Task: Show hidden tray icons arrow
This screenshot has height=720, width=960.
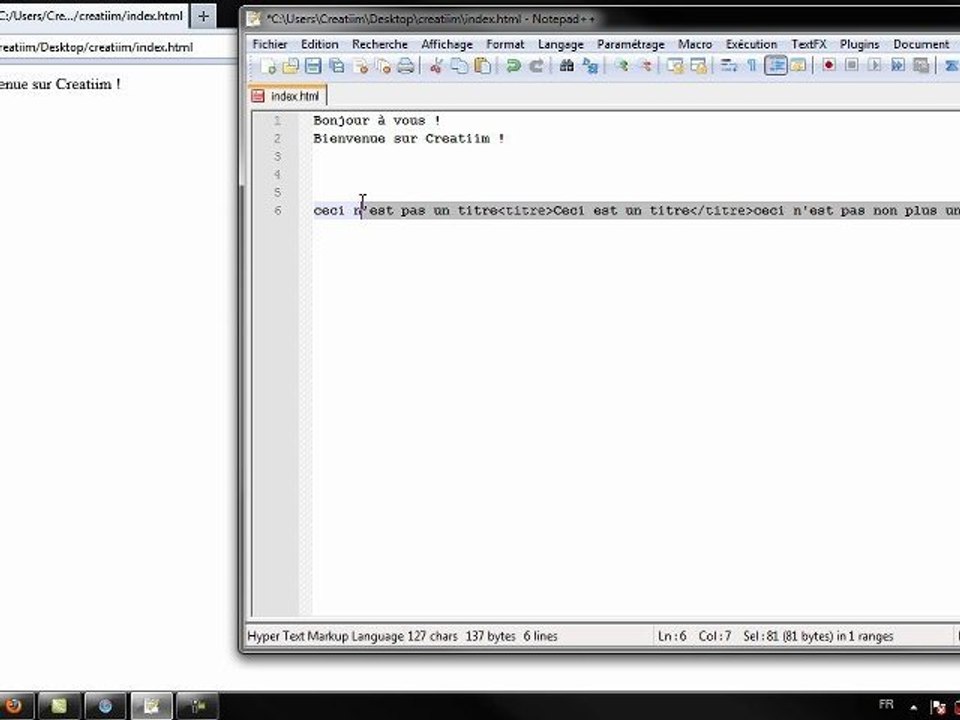Action: point(913,707)
